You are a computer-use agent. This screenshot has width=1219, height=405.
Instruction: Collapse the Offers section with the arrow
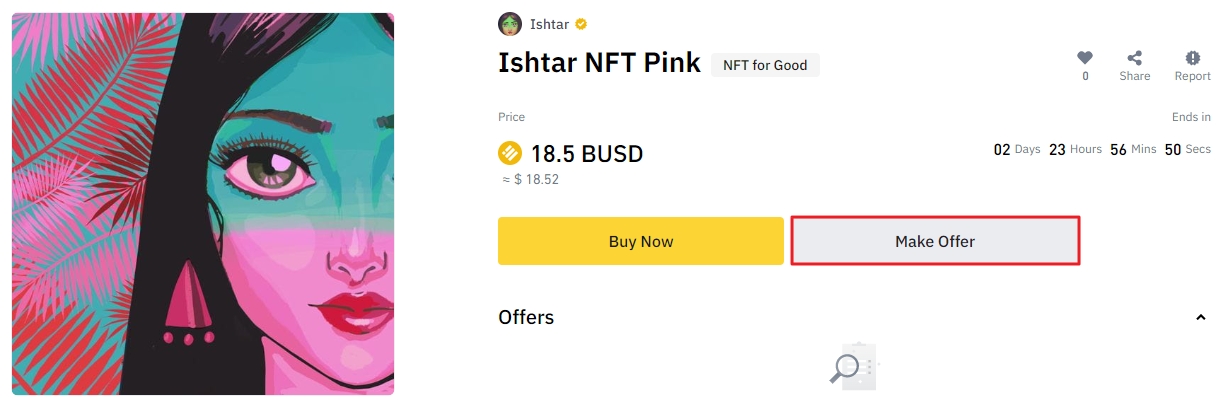[1200, 318]
